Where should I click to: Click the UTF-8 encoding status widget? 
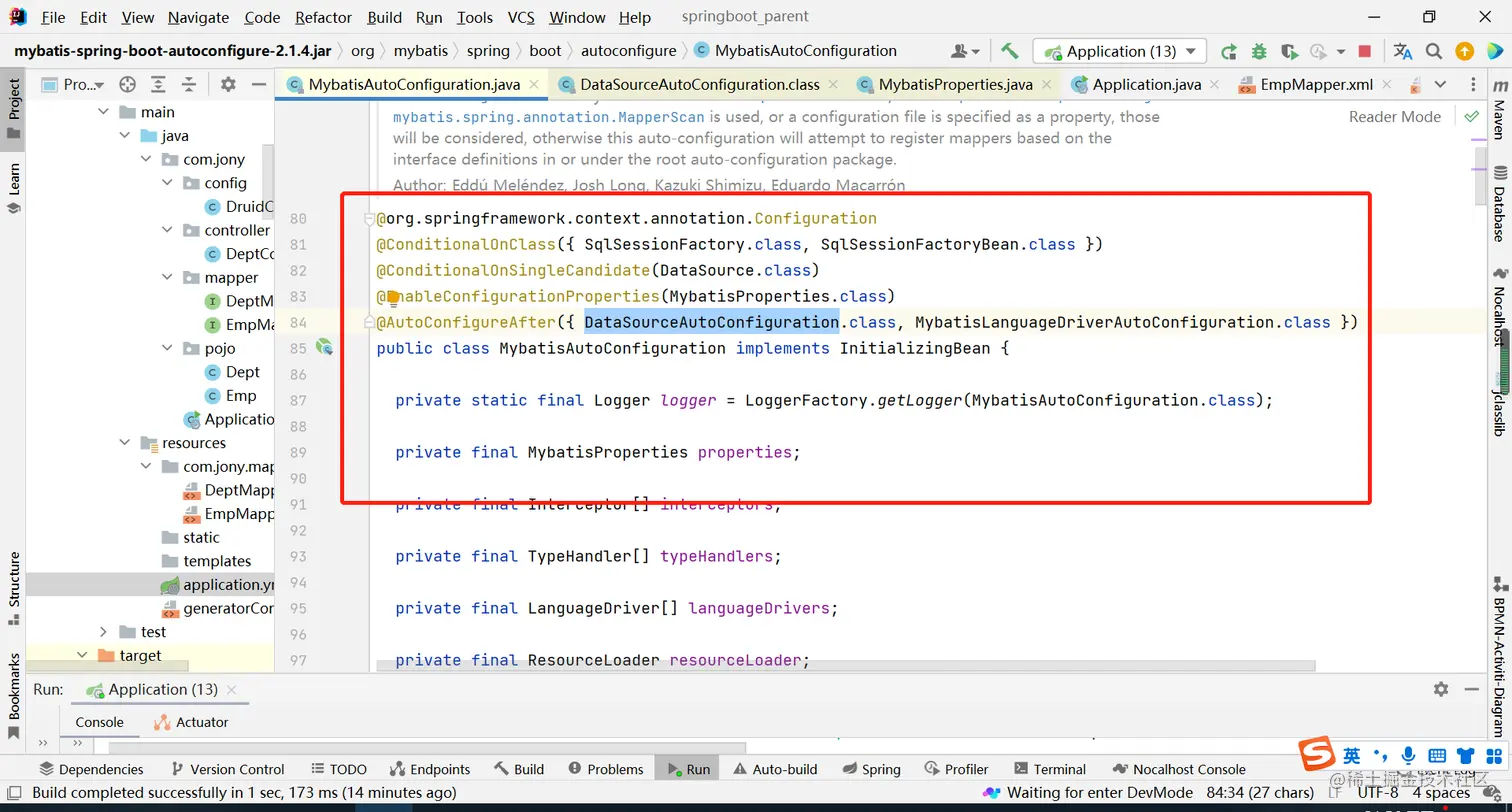point(1377,793)
